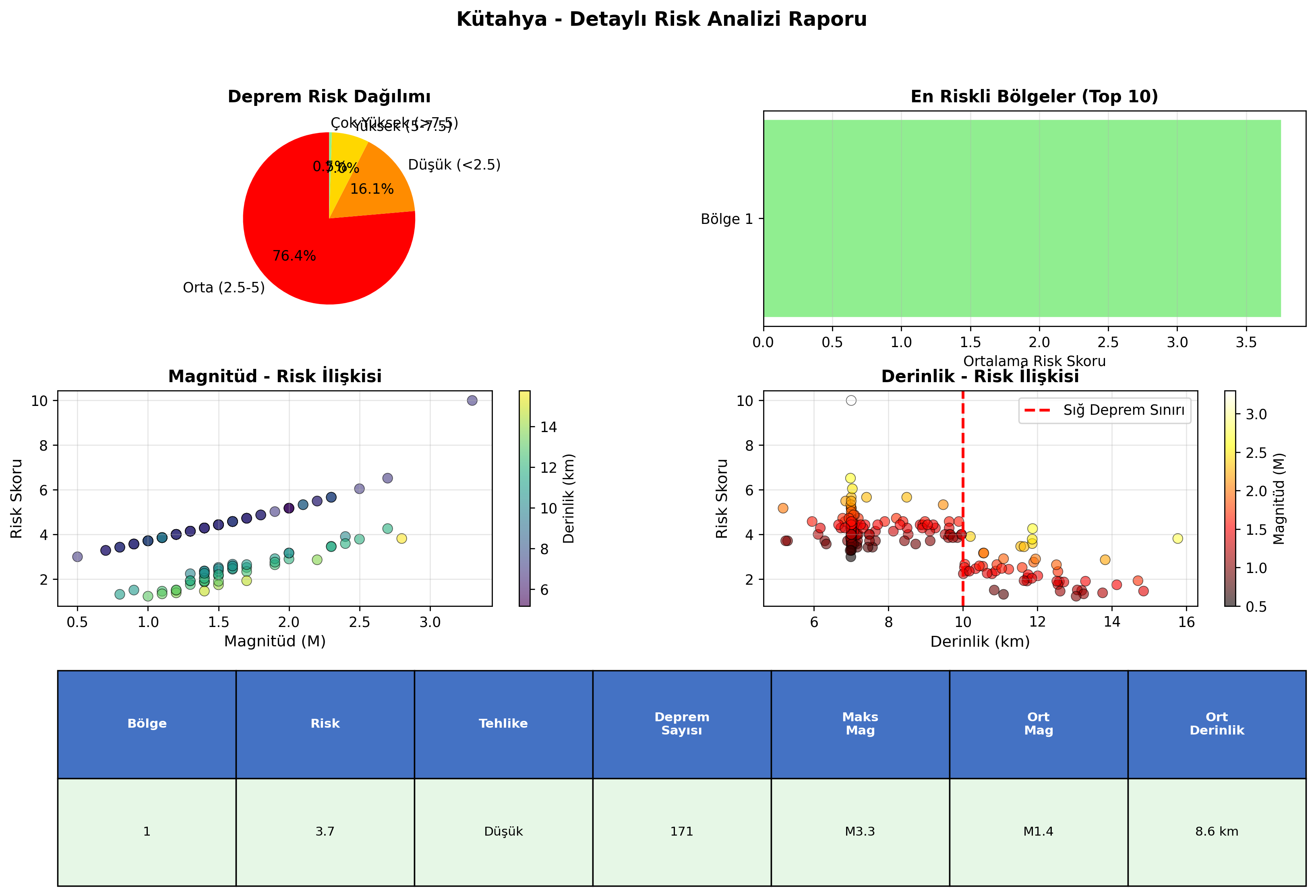Click the outlier point at magnitude 3.3, risk 10
Image resolution: width=1316 pixels, height=896 pixels.
tap(472, 400)
